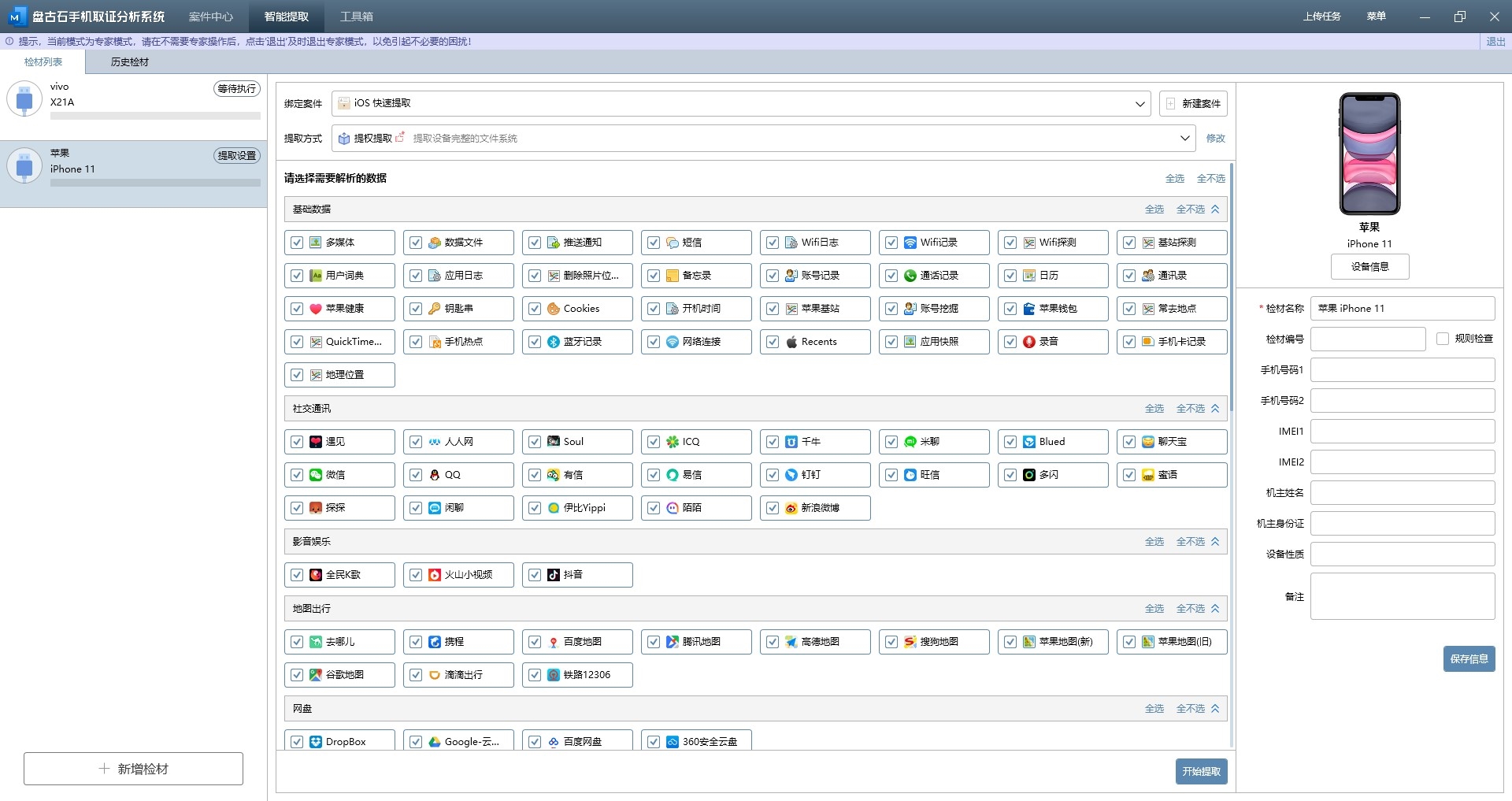Click the 新增检材 button

pyautogui.click(x=133, y=769)
